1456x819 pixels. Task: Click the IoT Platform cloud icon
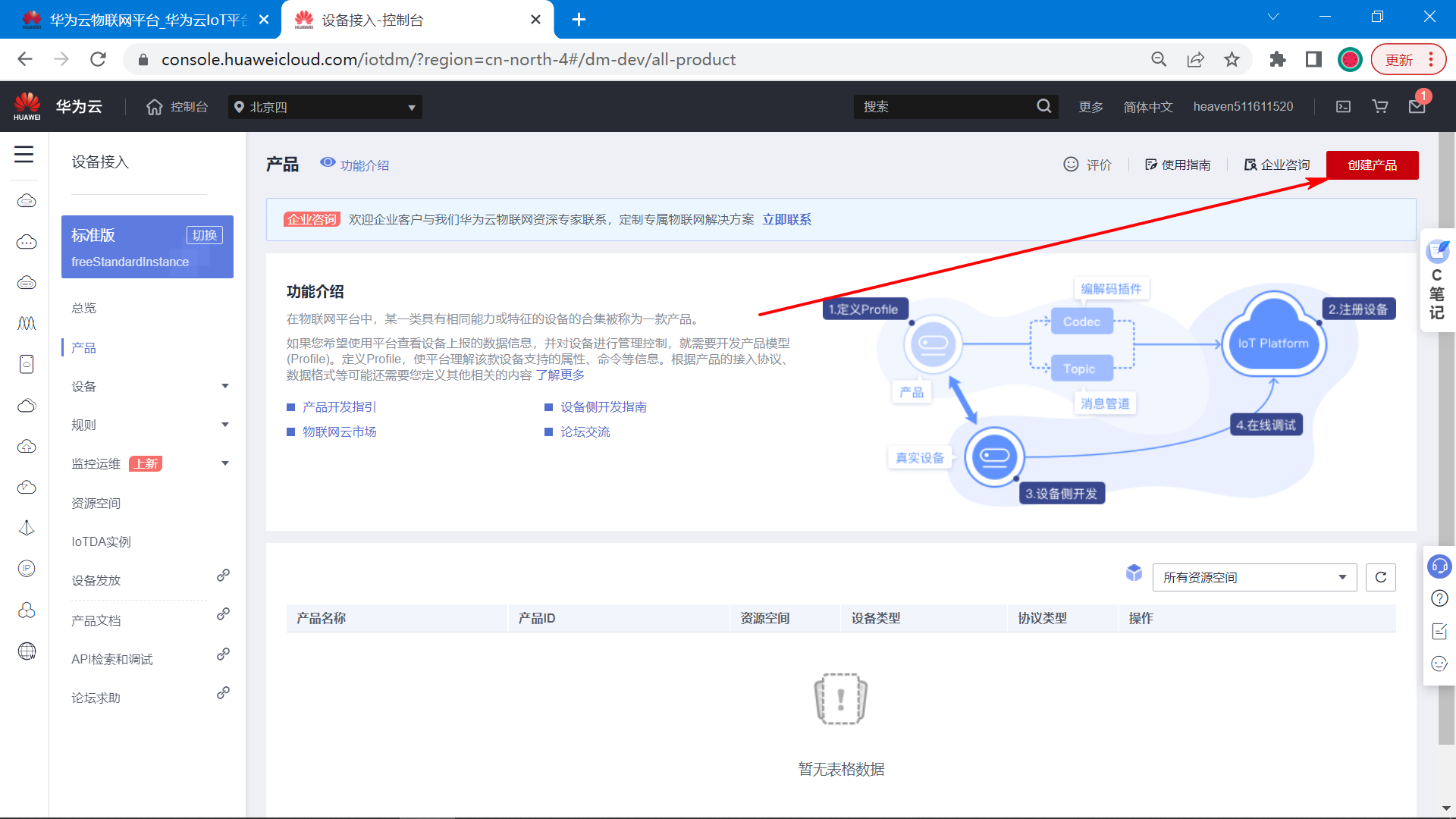point(1273,343)
